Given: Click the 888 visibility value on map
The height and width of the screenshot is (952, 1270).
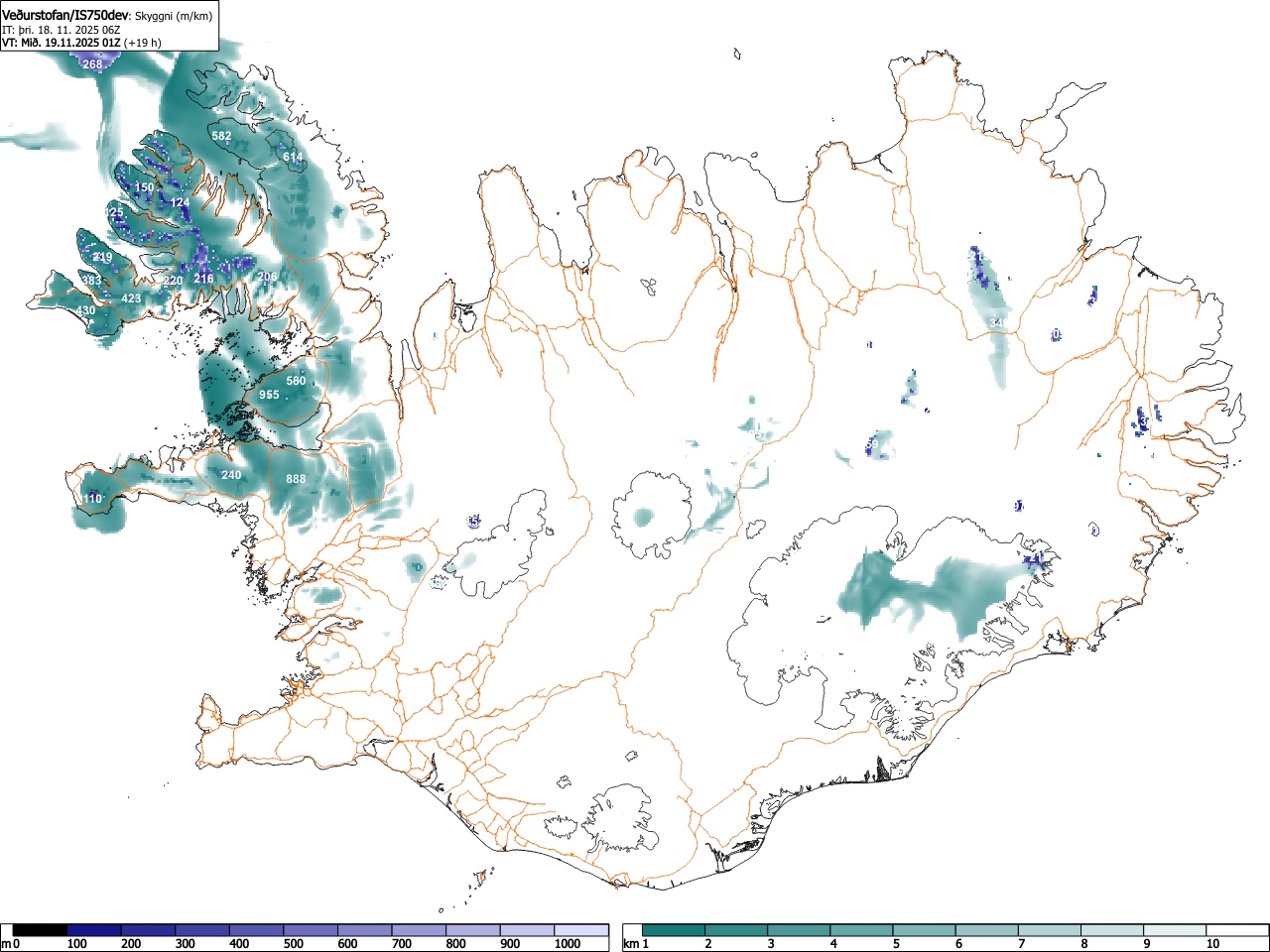Looking at the screenshot, I should click(296, 479).
